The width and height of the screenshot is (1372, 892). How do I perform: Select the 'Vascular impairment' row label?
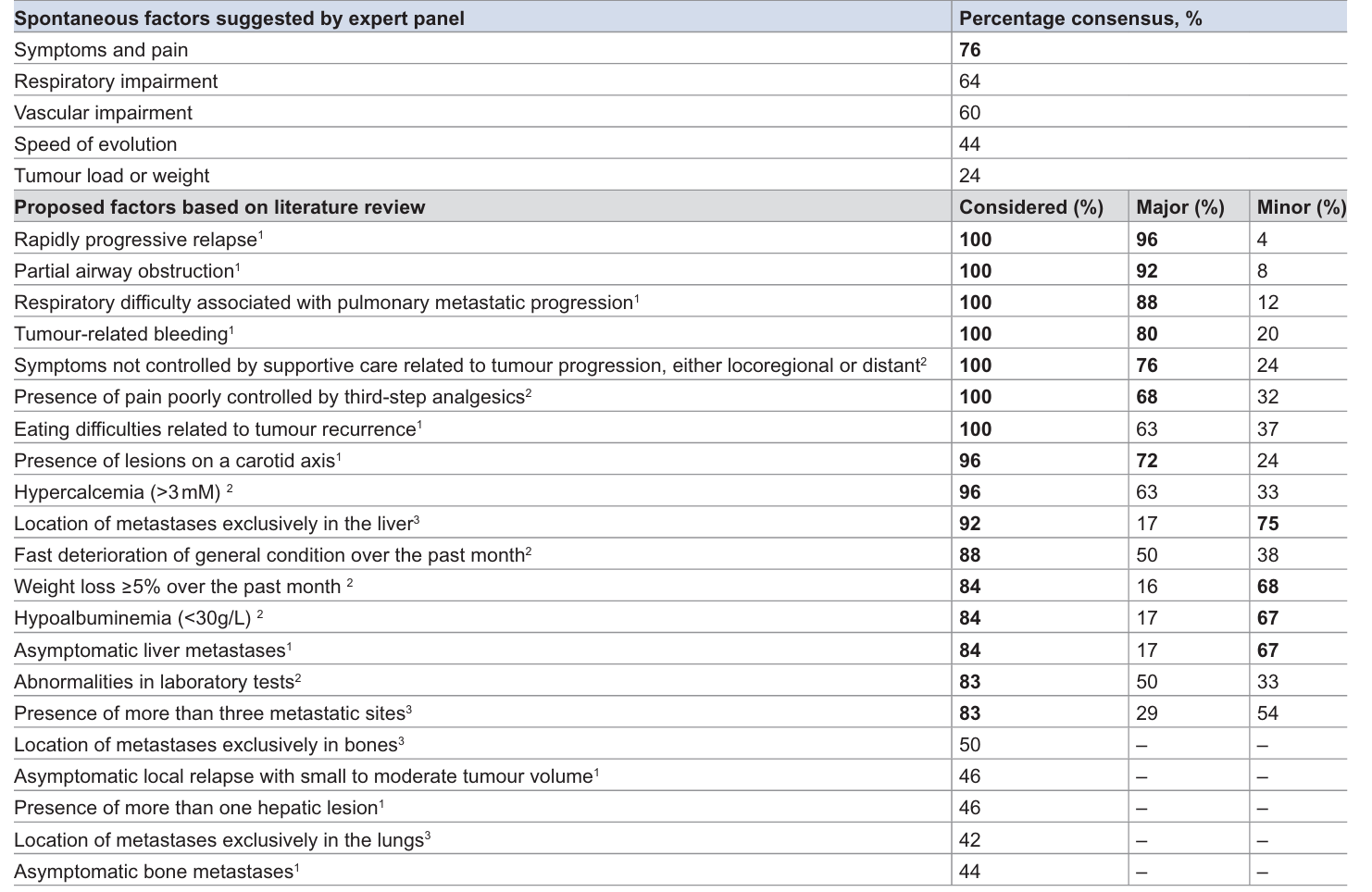[x=103, y=113]
